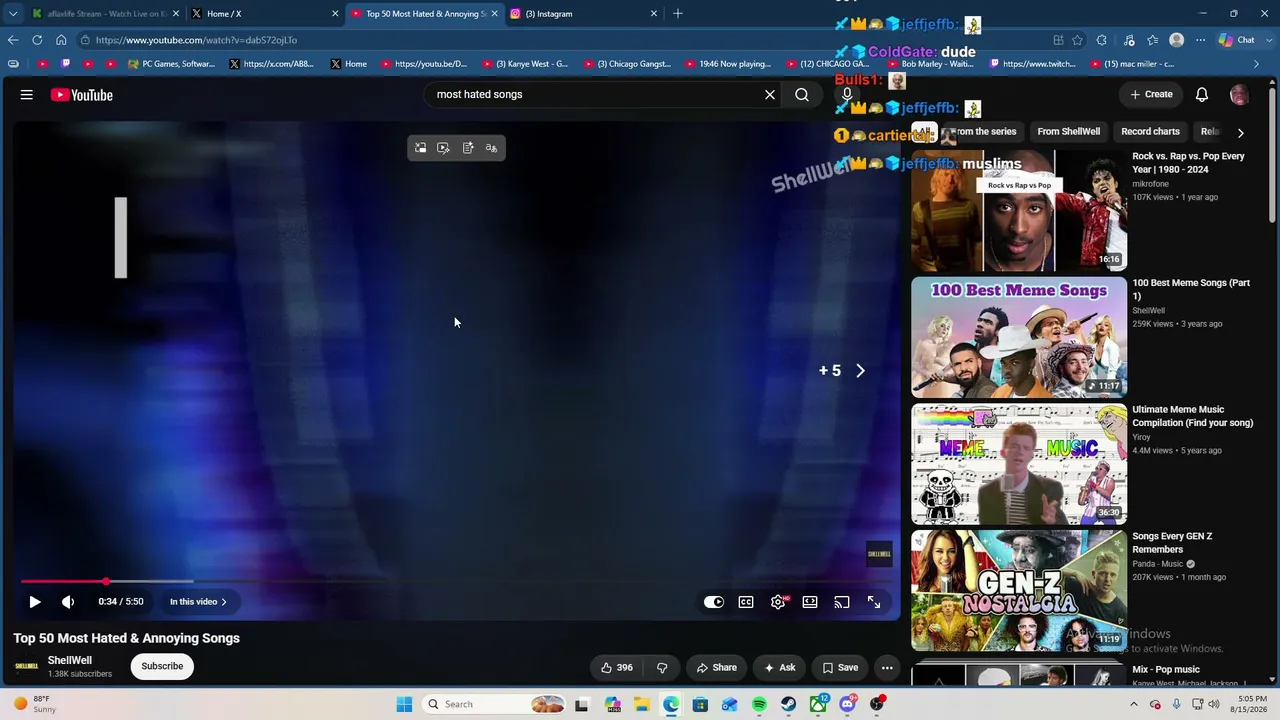The image size is (1280, 720).
Task: Click the Ask button
Action: coord(780,668)
